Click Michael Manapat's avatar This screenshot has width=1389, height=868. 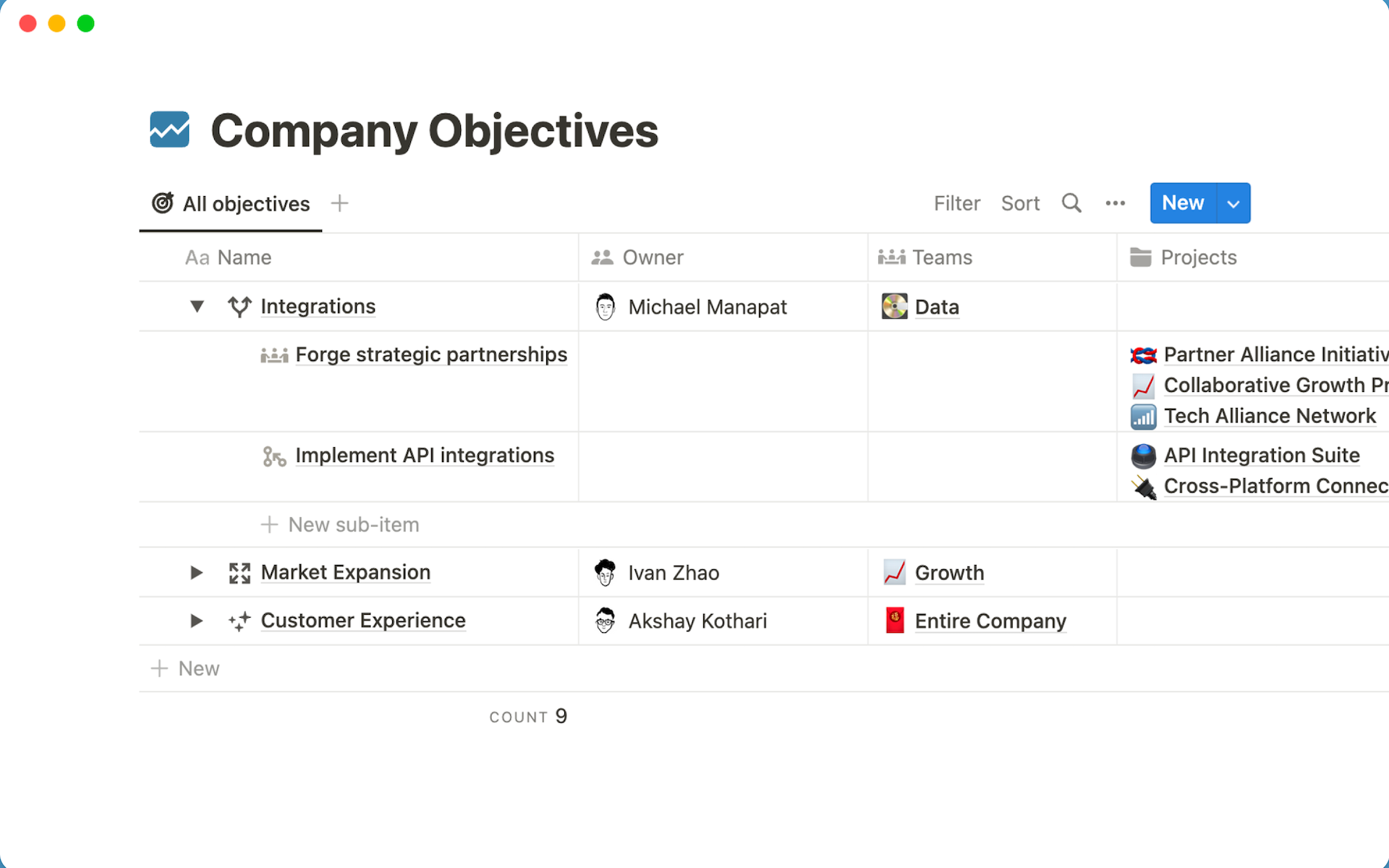606,307
